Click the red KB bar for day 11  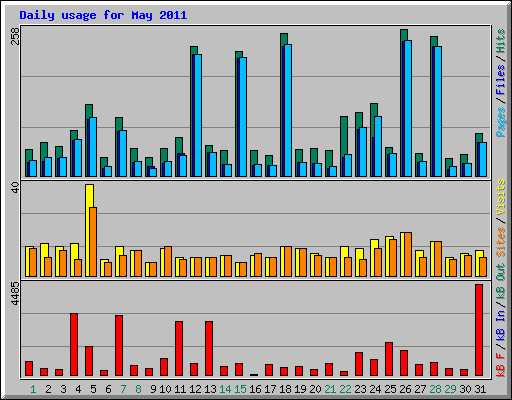(179, 349)
